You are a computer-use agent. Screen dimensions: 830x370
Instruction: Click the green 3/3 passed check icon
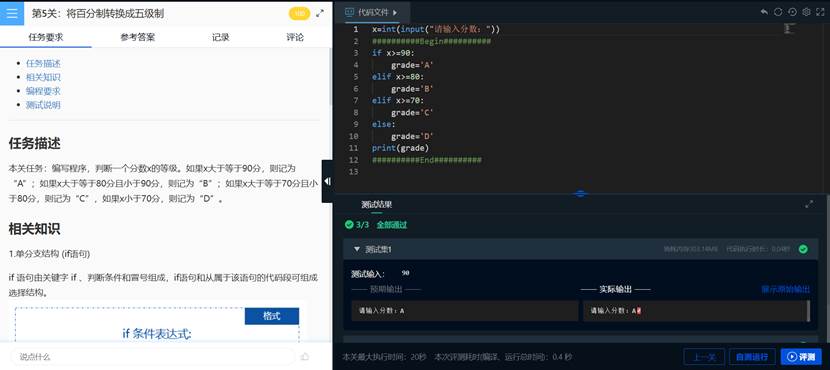[349, 224]
